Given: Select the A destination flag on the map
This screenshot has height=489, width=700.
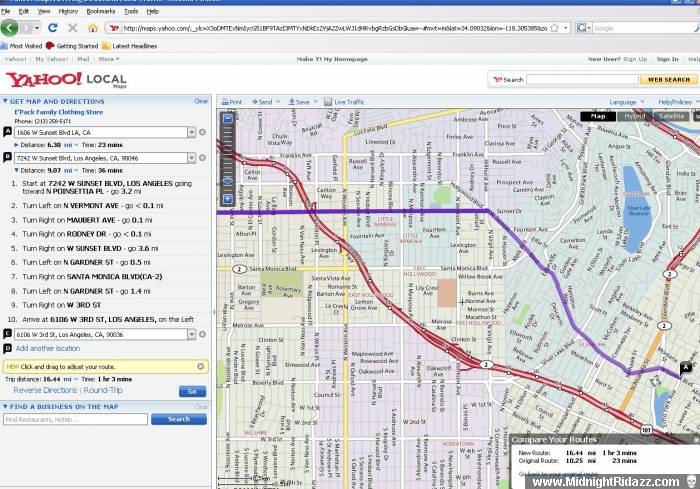Looking at the screenshot, I should 686,368.
